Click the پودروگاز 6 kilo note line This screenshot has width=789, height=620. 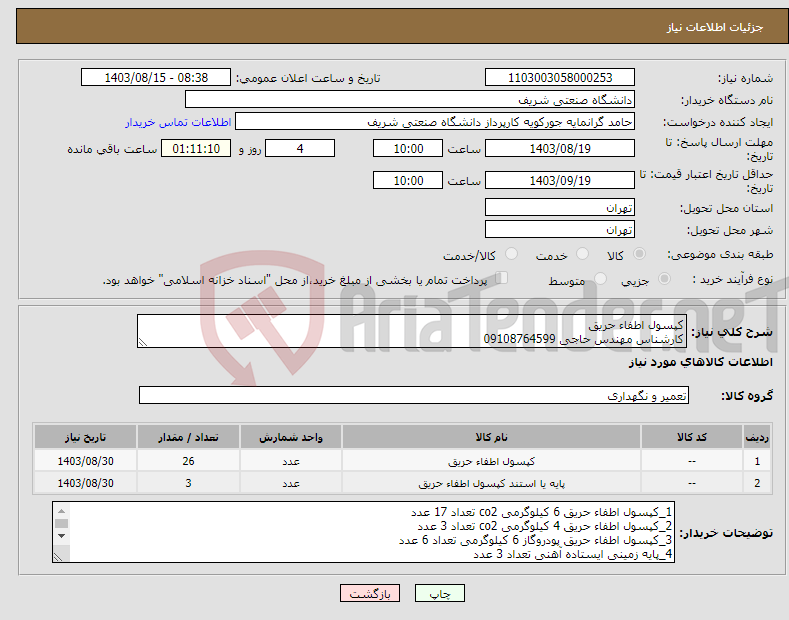click(x=535, y=540)
